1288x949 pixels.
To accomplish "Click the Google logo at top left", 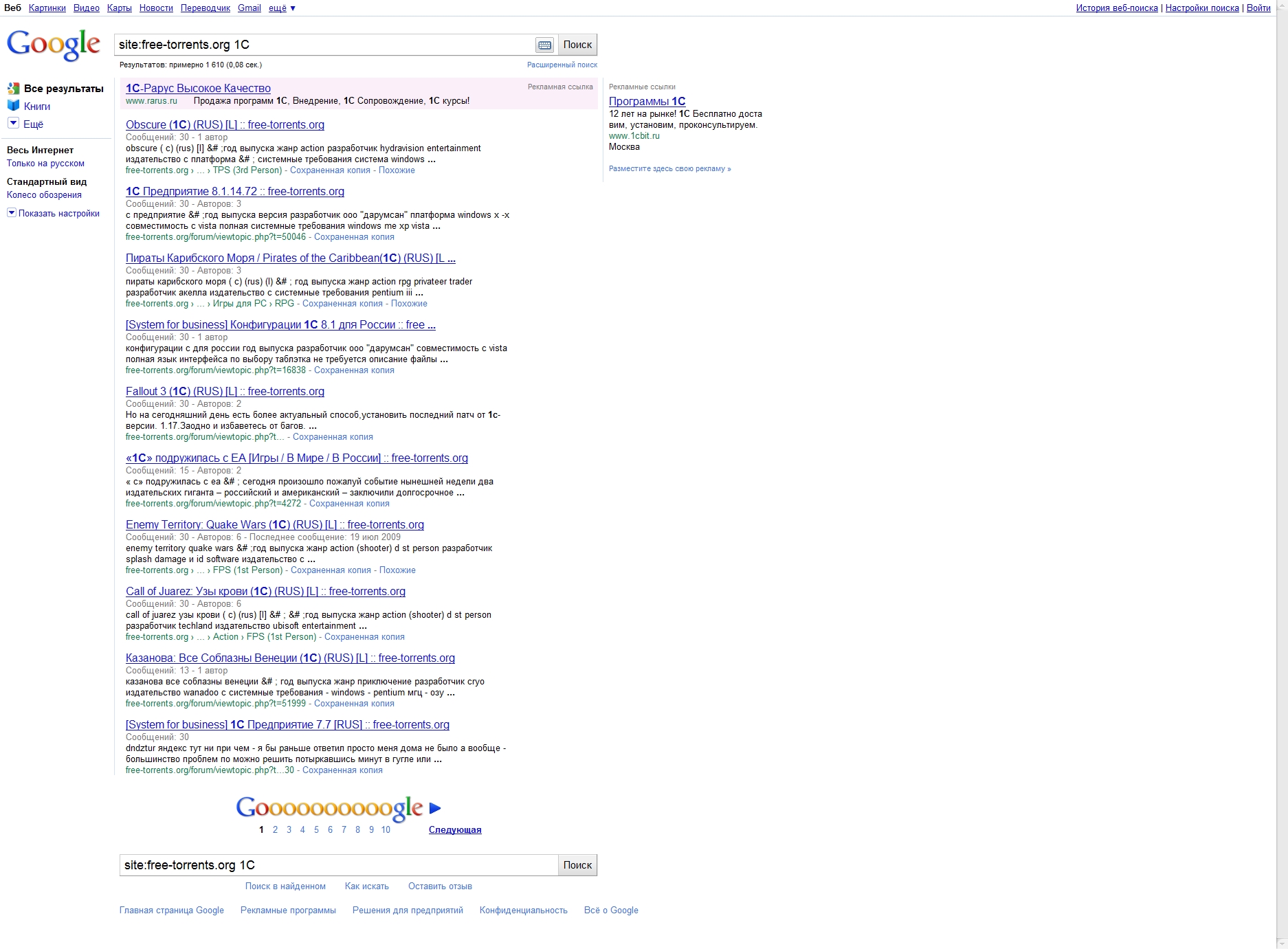I will [54, 45].
